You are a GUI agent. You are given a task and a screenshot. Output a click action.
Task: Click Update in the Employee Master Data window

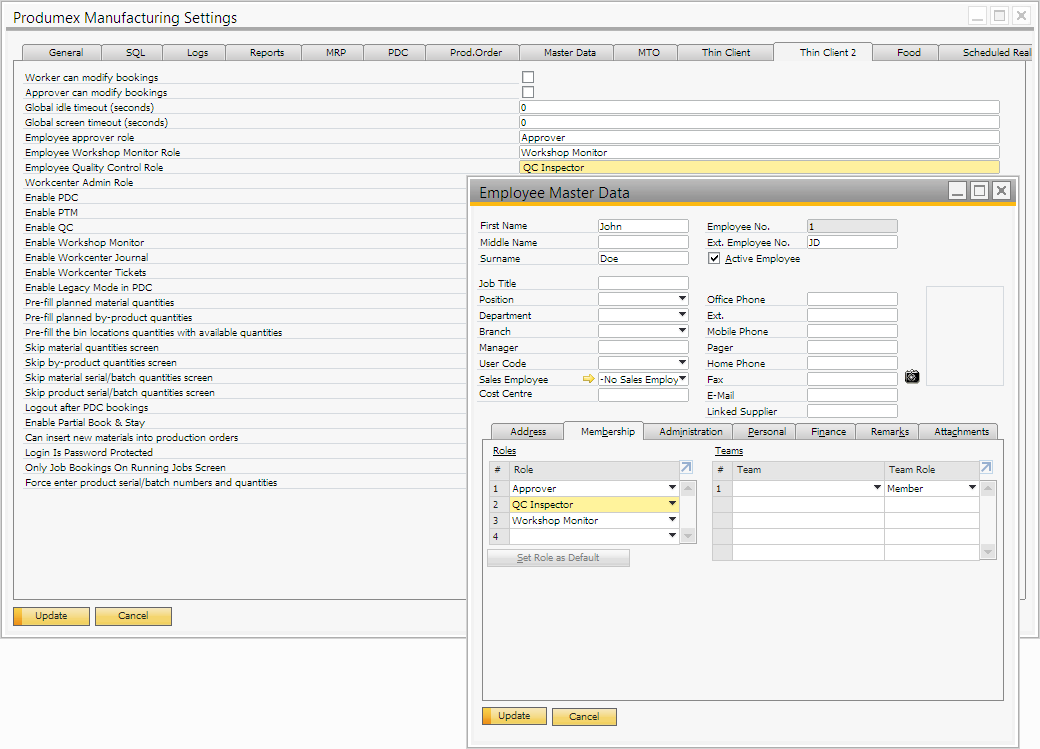514,716
